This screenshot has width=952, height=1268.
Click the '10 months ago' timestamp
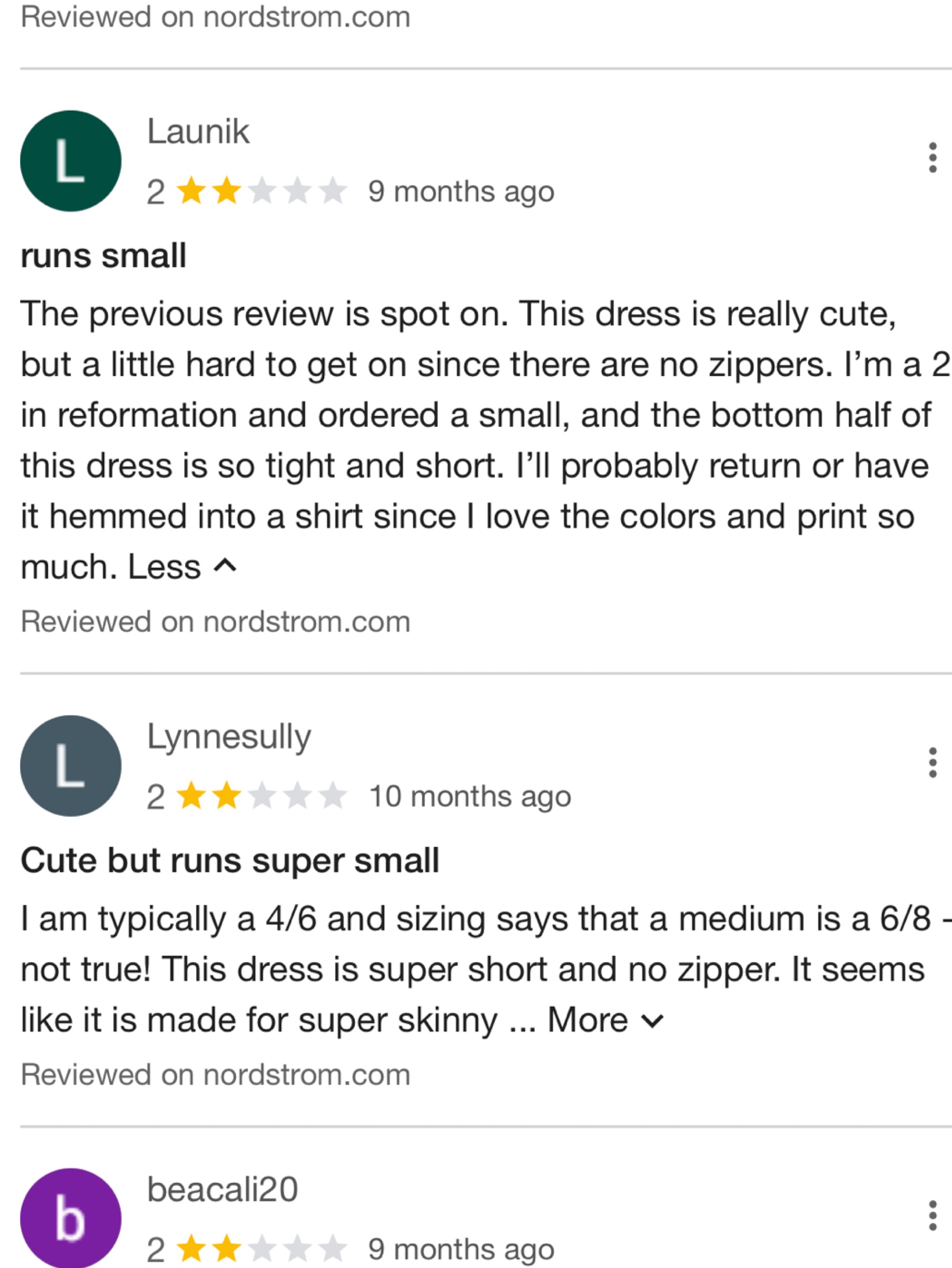[470, 796]
